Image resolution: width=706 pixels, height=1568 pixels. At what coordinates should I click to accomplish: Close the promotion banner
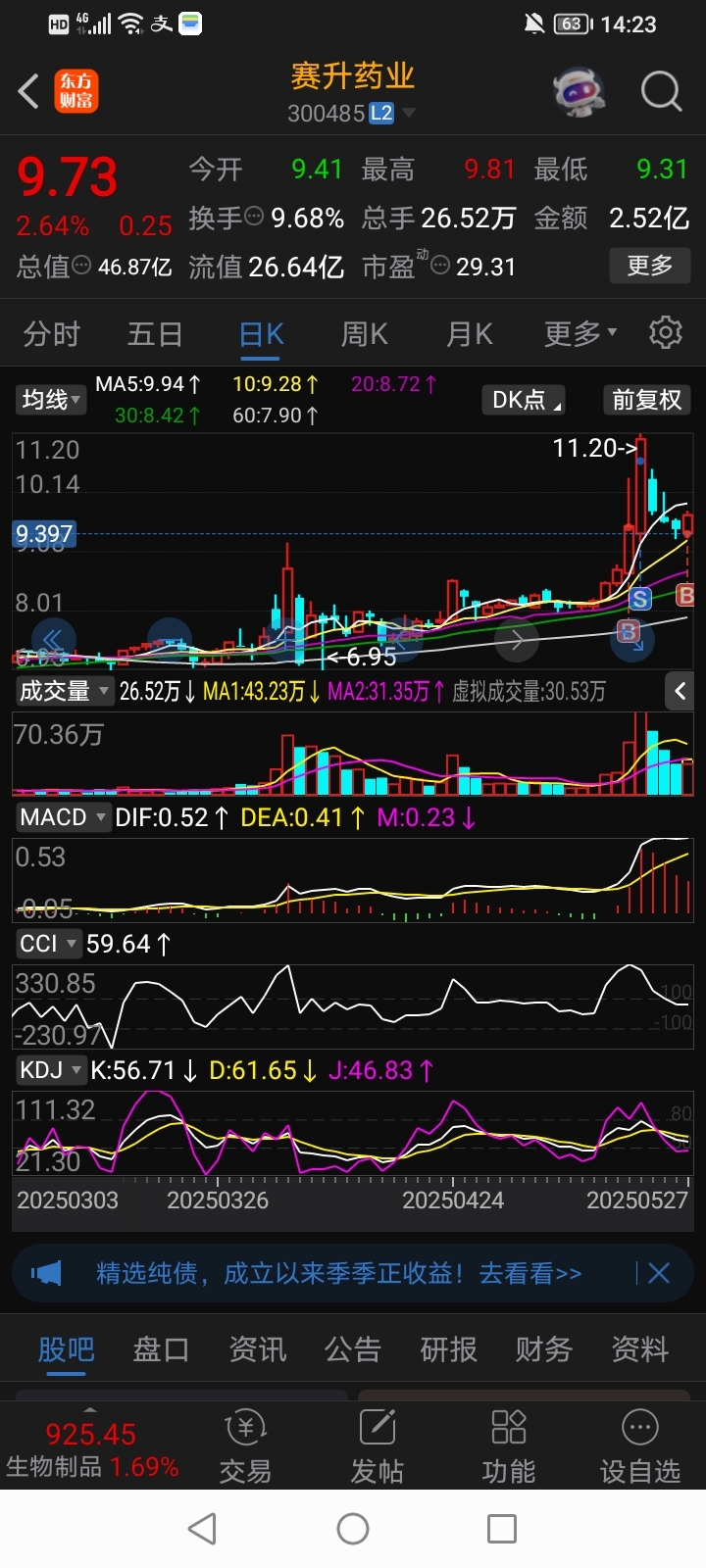pos(659,1273)
